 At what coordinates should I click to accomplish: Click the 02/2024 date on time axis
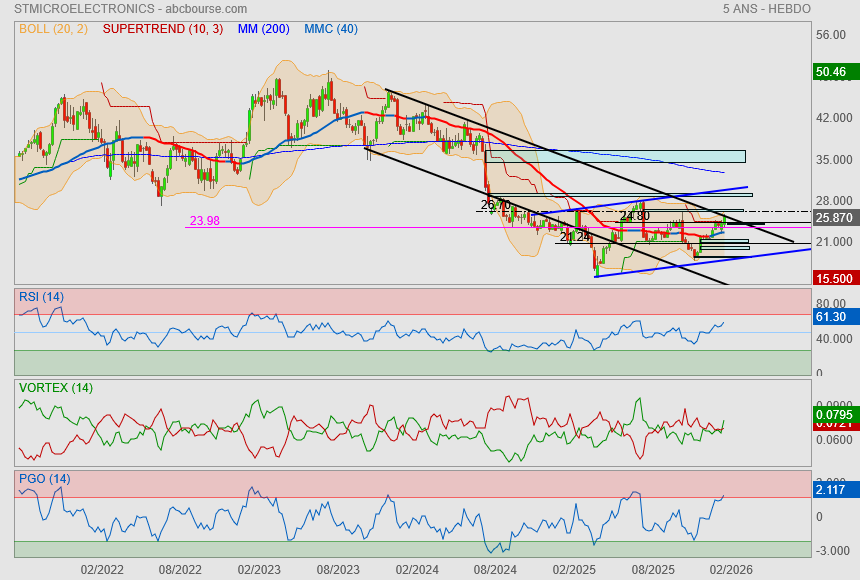tap(416, 568)
